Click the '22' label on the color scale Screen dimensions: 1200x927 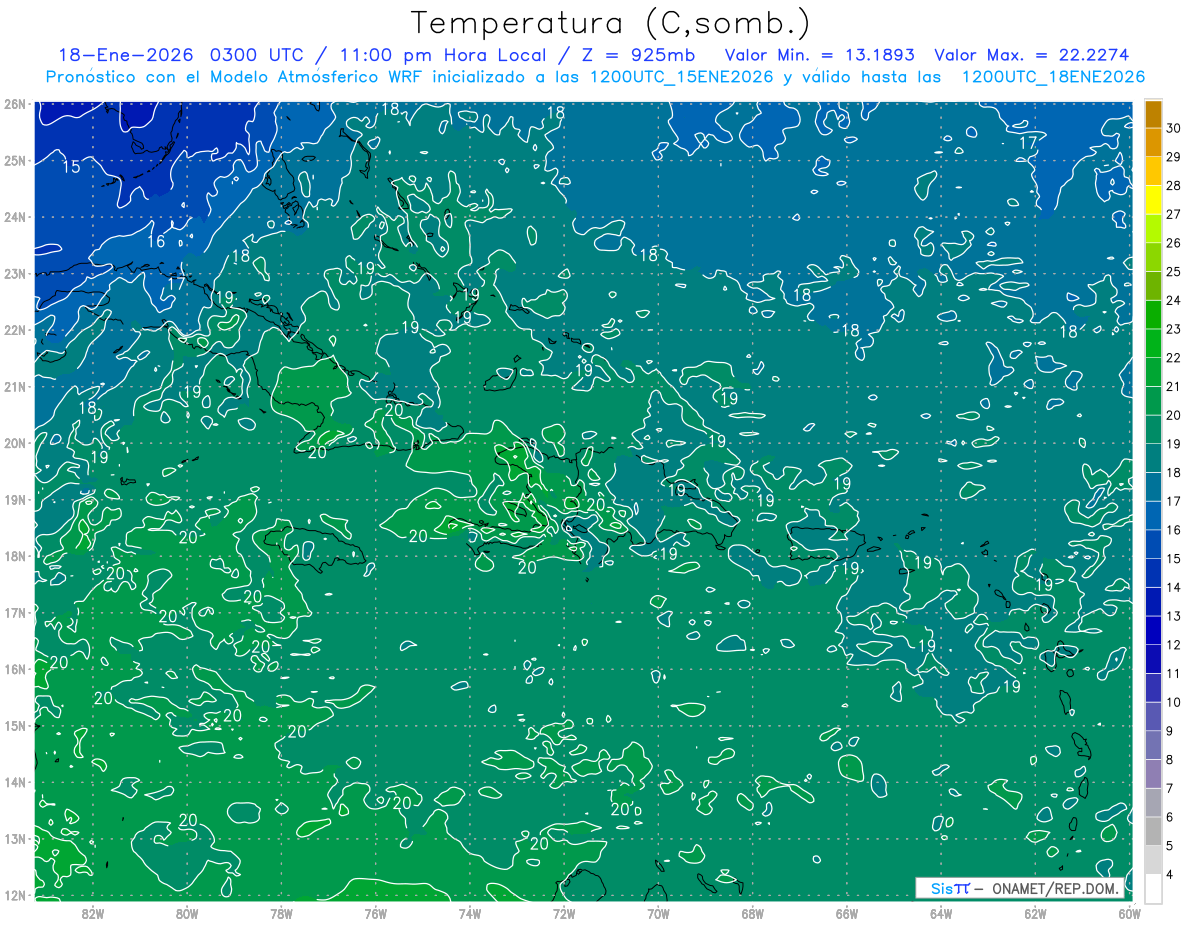click(1174, 358)
